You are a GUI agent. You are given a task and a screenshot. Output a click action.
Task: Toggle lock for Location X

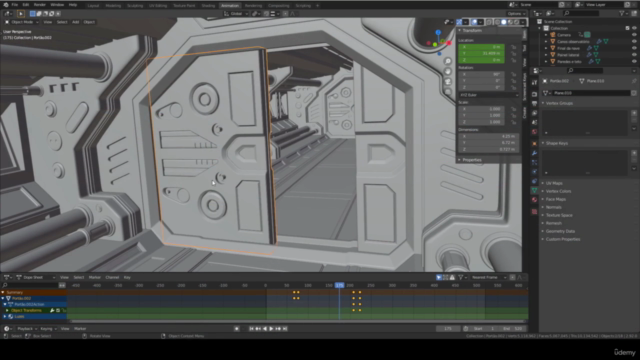pyautogui.click(x=513, y=47)
